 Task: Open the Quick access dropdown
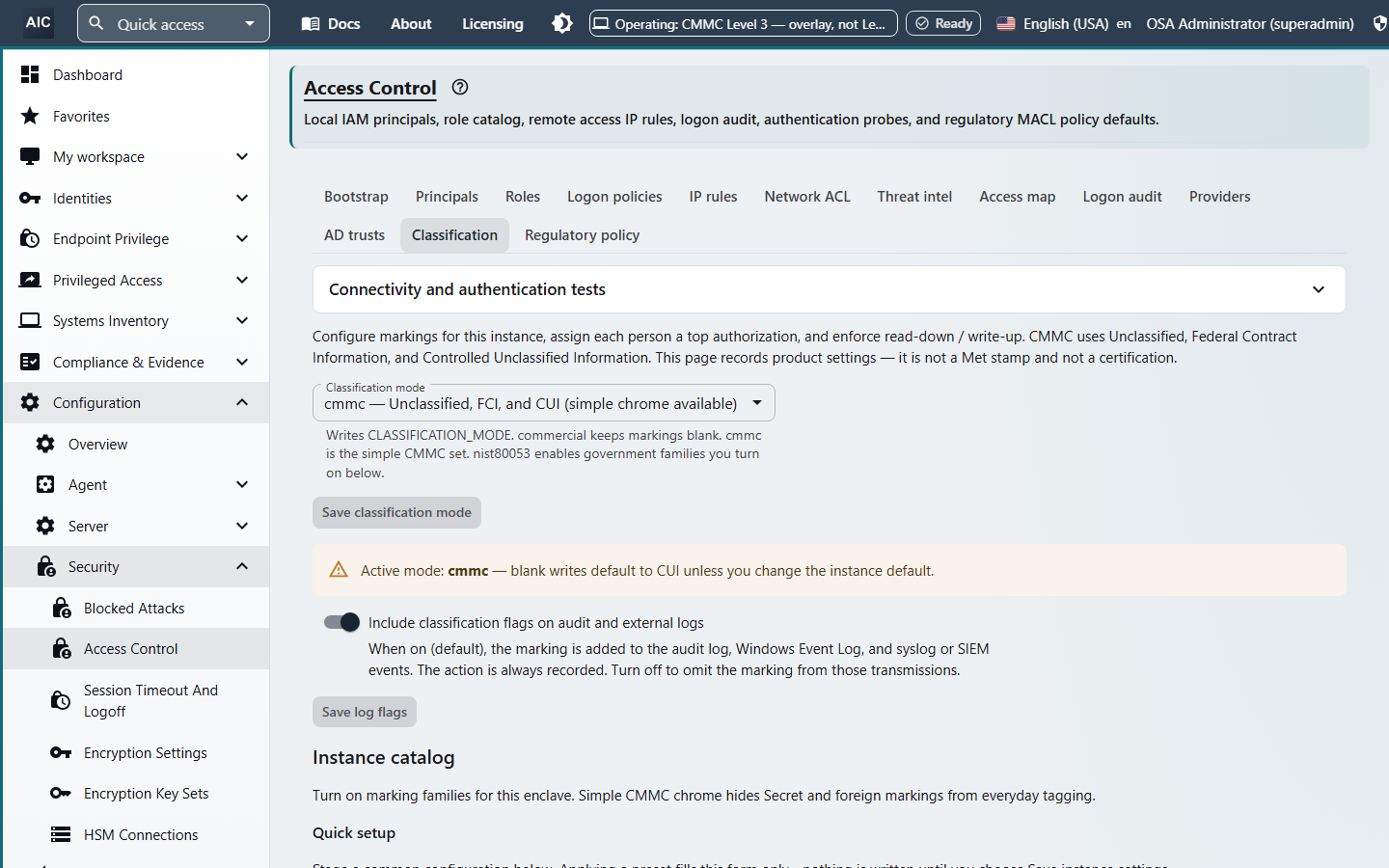click(174, 23)
